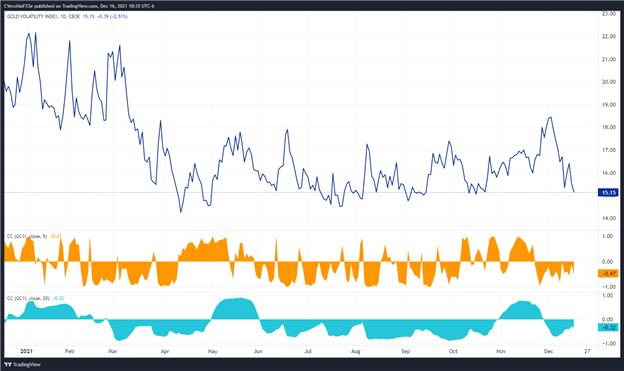Click the 'Nov' label on the time axis
Image resolution: width=624 pixels, height=371 pixels.
501,351
